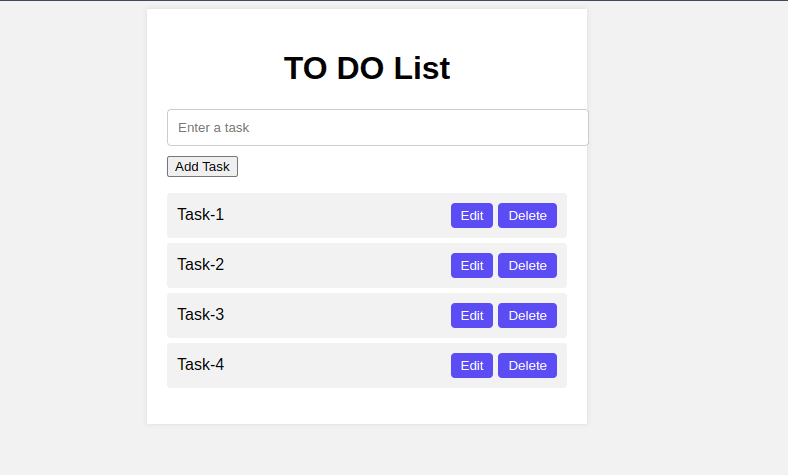
Task: Delete the Task-3 entry
Action: tap(527, 315)
